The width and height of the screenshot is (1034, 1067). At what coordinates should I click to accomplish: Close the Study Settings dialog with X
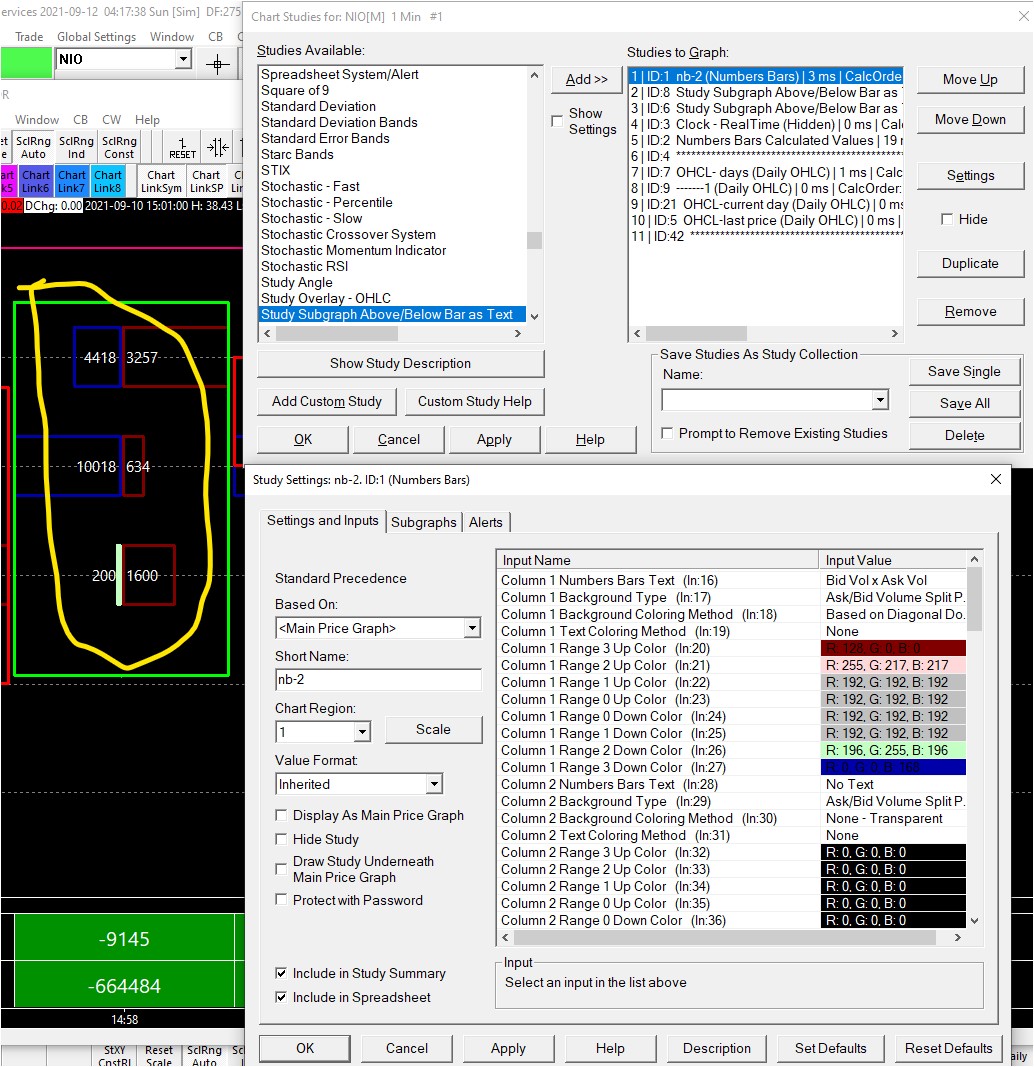(x=995, y=480)
